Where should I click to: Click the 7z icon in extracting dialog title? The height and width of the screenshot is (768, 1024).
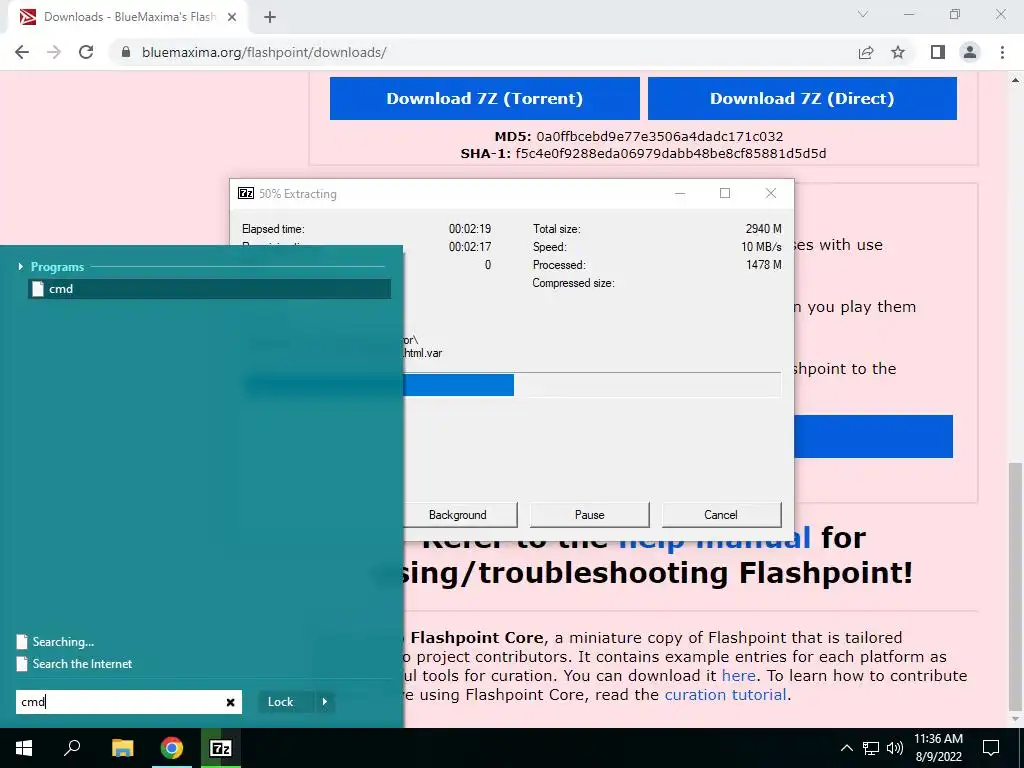point(246,193)
